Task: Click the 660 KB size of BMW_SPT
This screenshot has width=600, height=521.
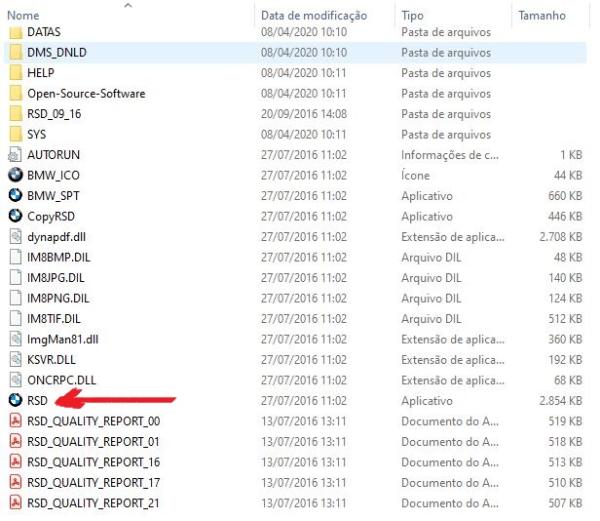Action: click(565, 196)
